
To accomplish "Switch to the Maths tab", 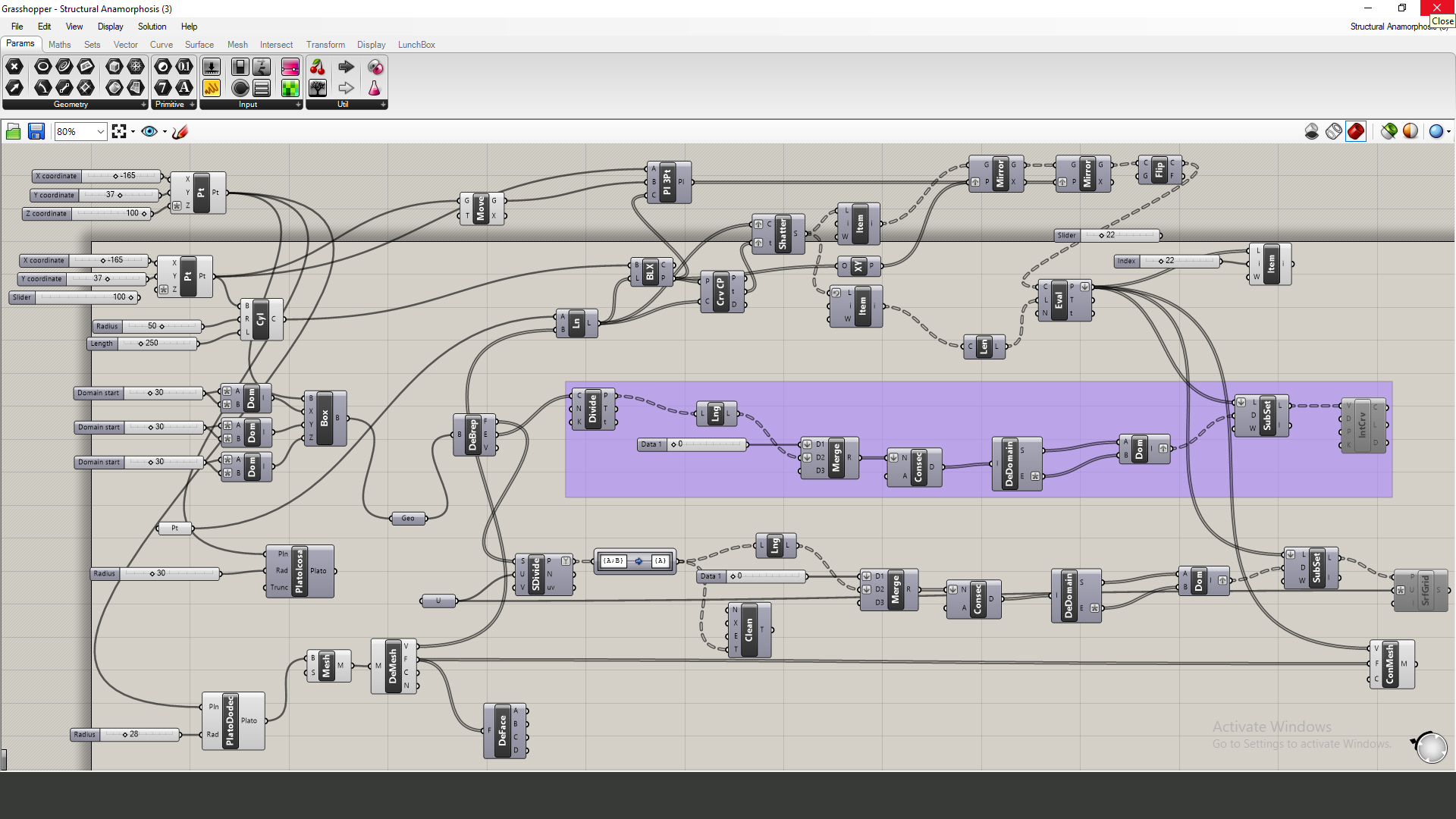I will (x=60, y=45).
